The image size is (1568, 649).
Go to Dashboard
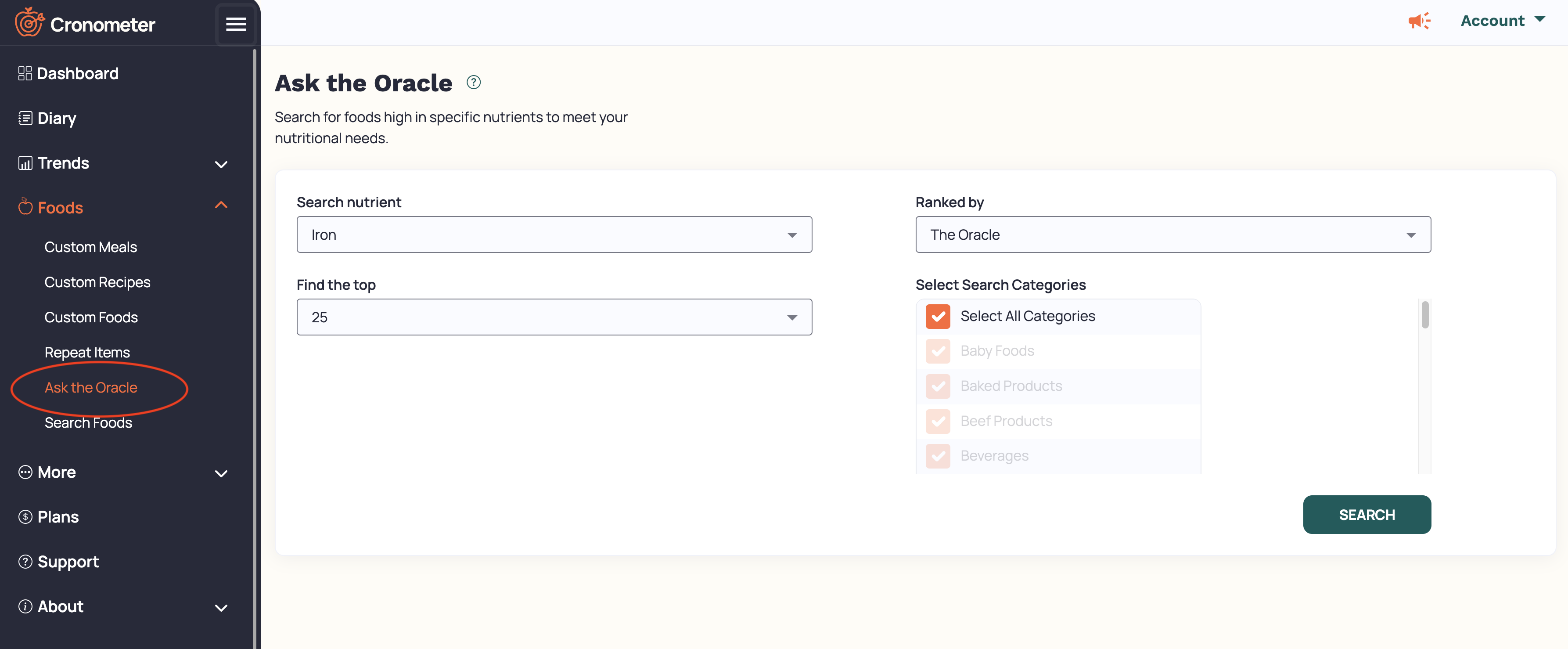(78, 74)
